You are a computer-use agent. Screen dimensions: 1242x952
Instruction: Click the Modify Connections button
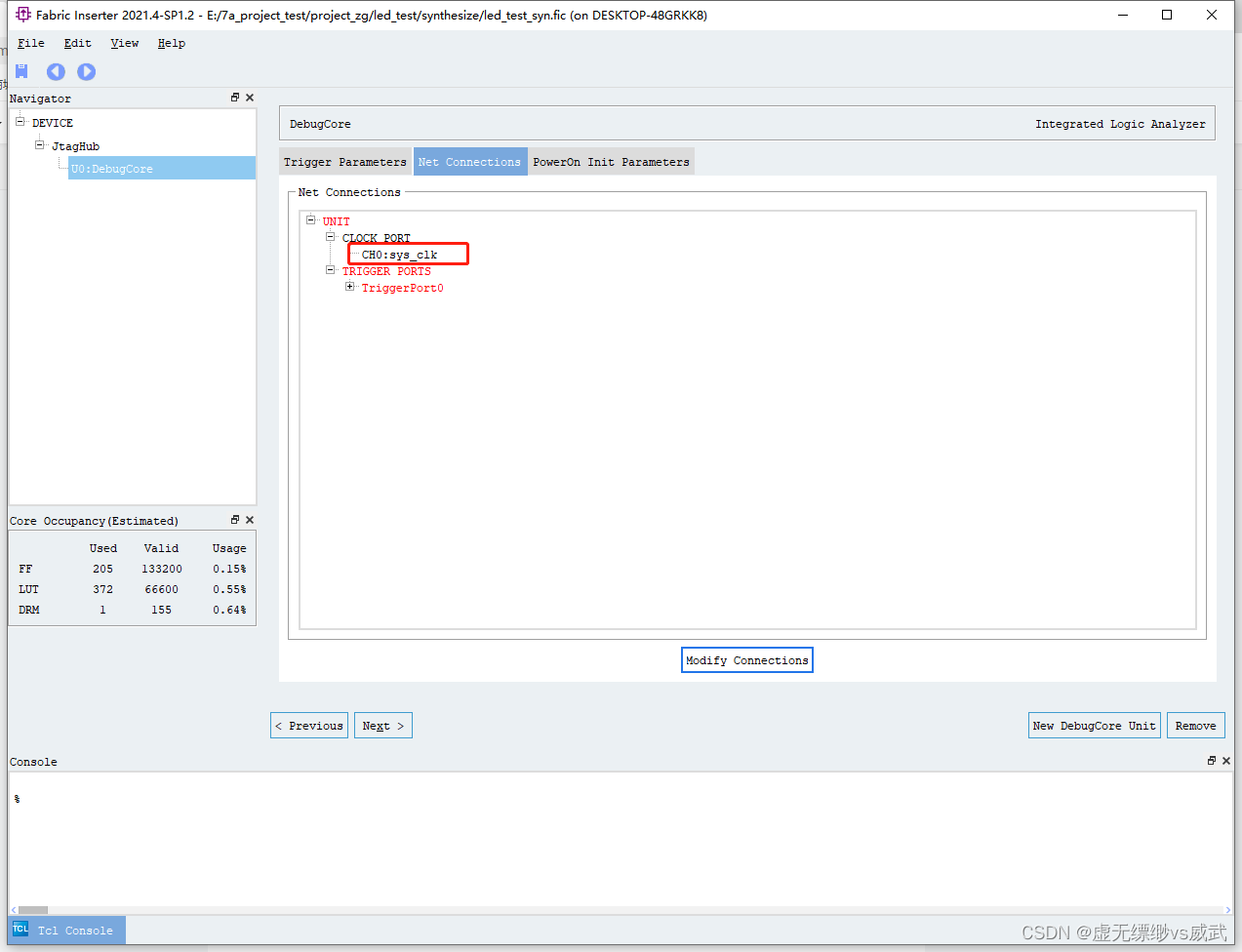coord(746,659)
